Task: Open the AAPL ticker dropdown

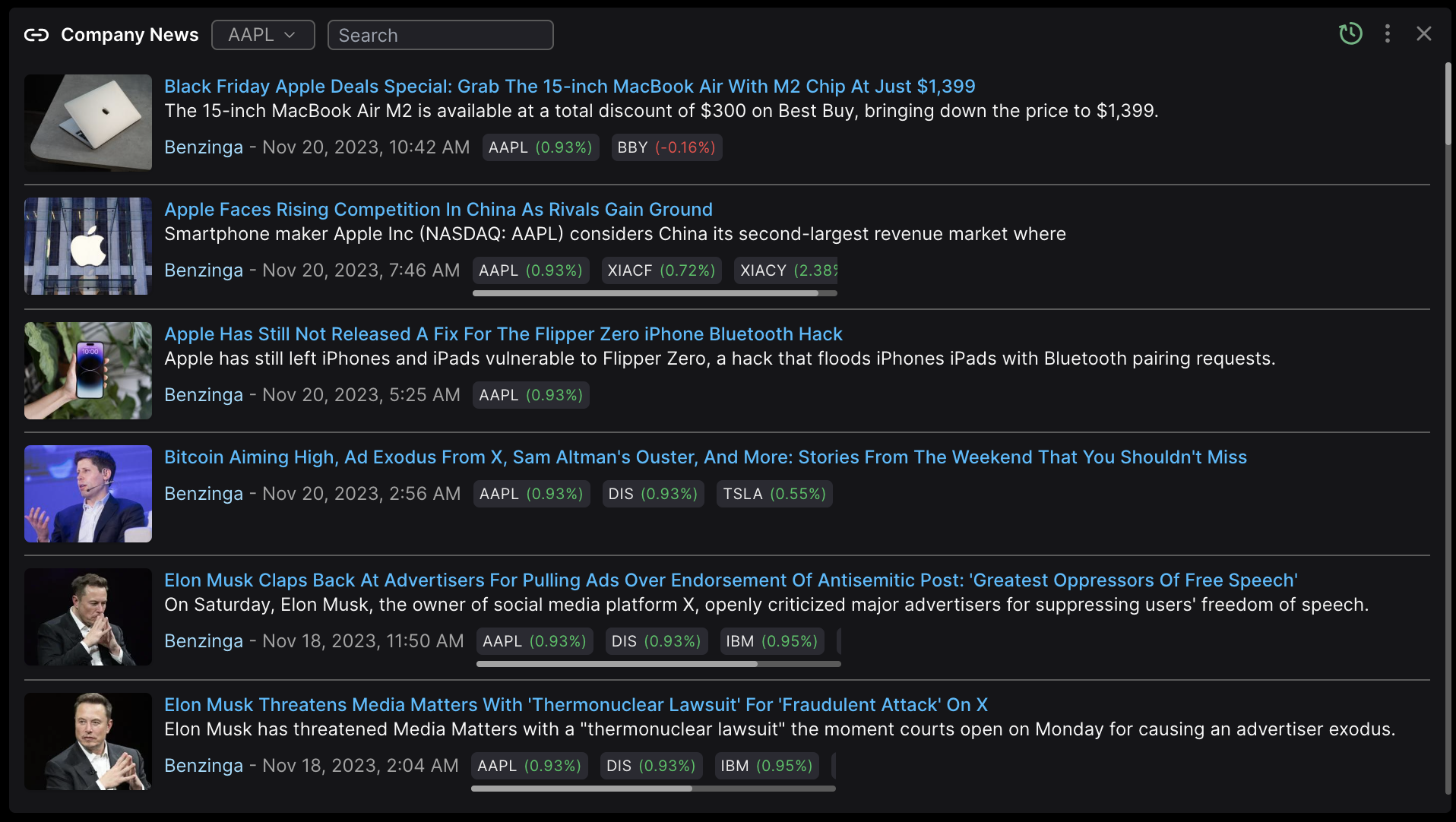Action: 263,35
